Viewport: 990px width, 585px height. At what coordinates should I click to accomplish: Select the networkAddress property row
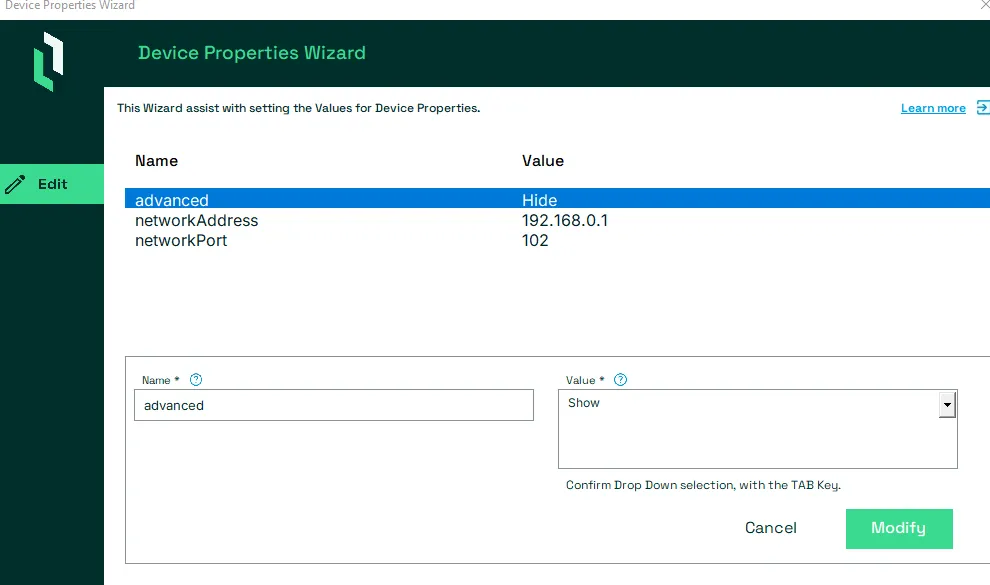point(558,220)
